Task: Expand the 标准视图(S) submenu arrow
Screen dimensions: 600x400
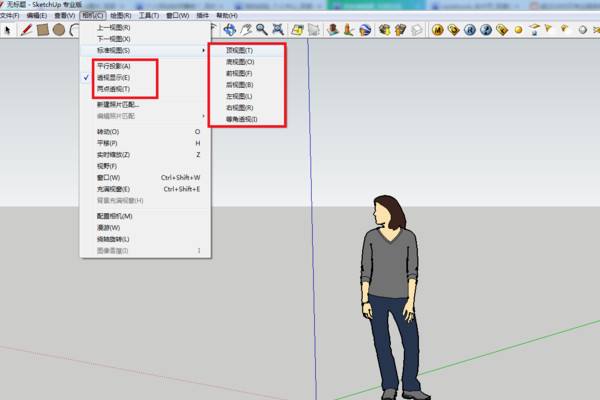Action: (203, 50)
